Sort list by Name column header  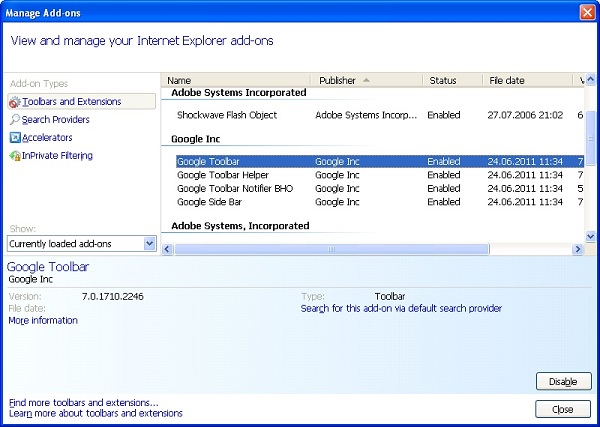pyautogui.click(x=236, y=80)
